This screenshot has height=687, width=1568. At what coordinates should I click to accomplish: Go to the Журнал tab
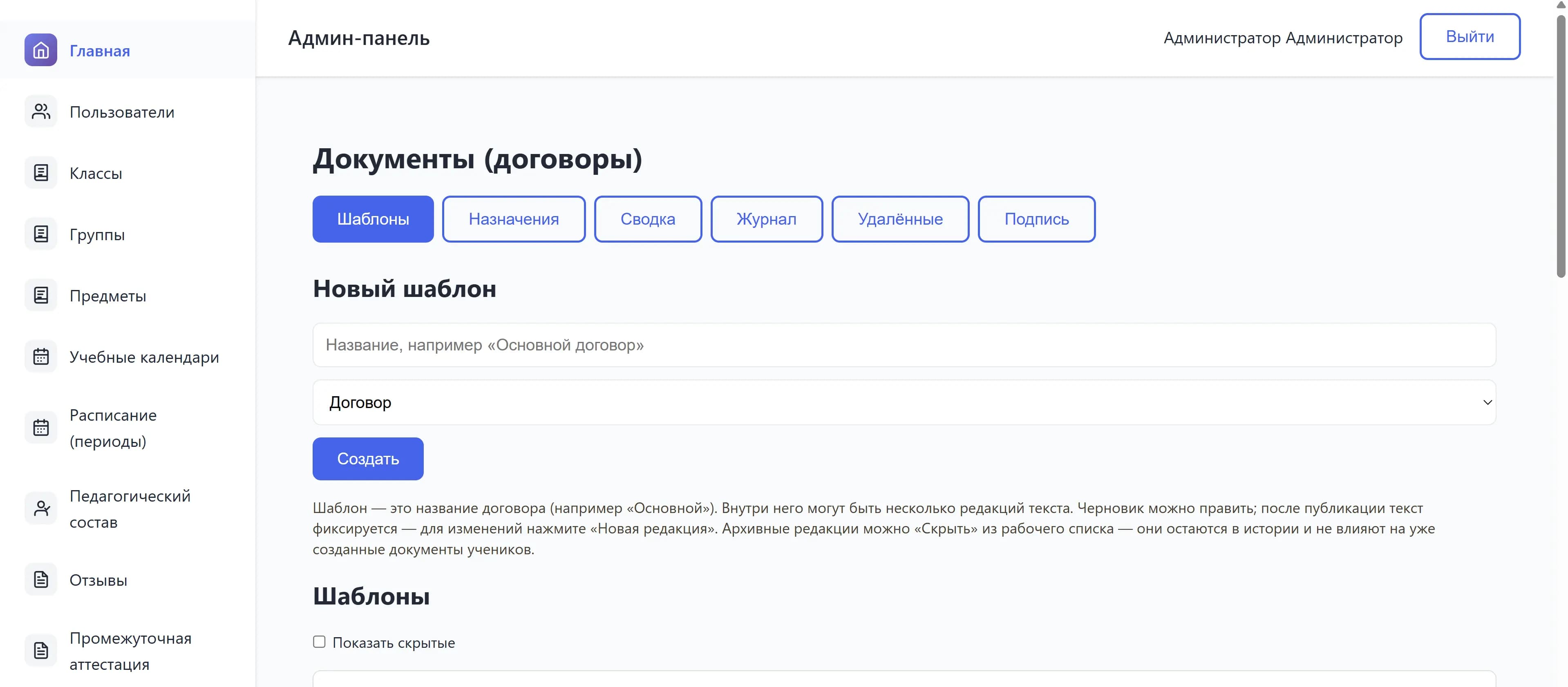[x=766, y=219]
